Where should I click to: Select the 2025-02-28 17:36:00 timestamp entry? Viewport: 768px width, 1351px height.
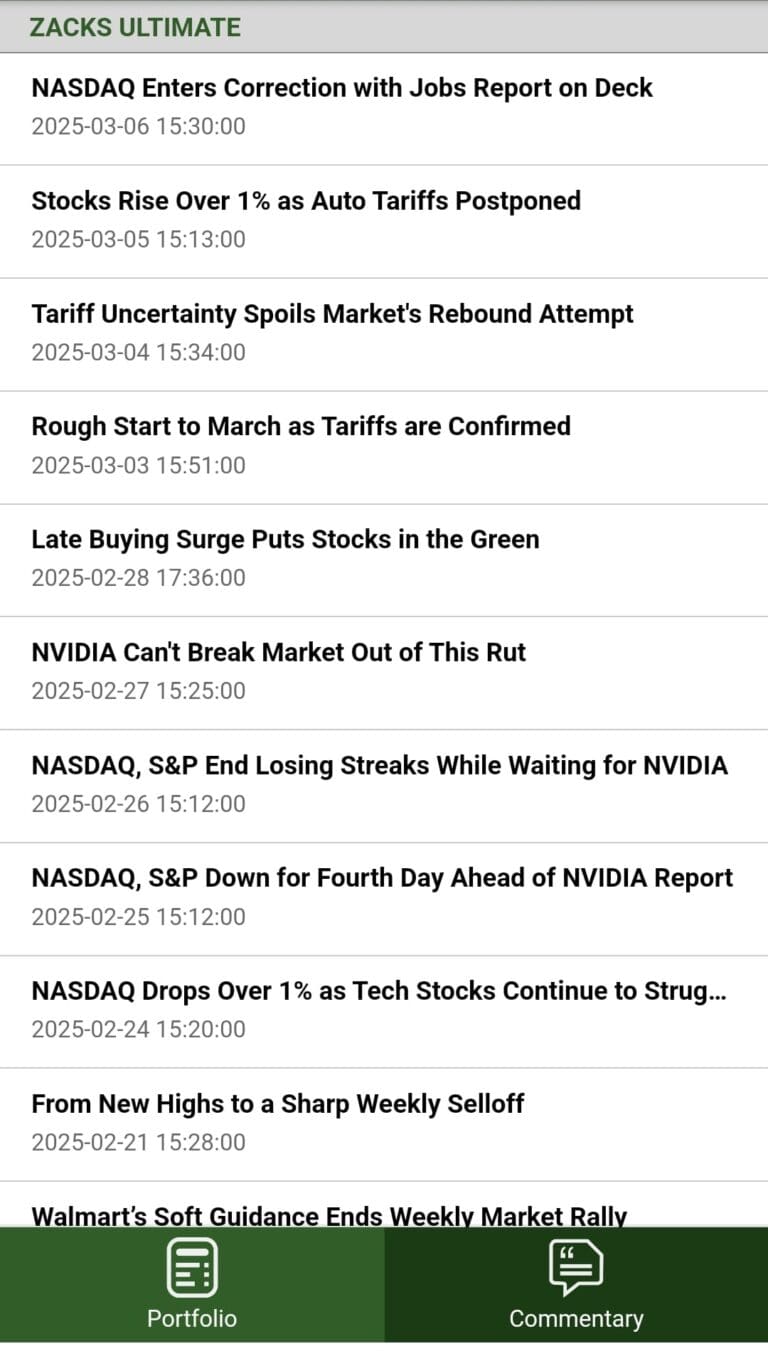[138, 577]
